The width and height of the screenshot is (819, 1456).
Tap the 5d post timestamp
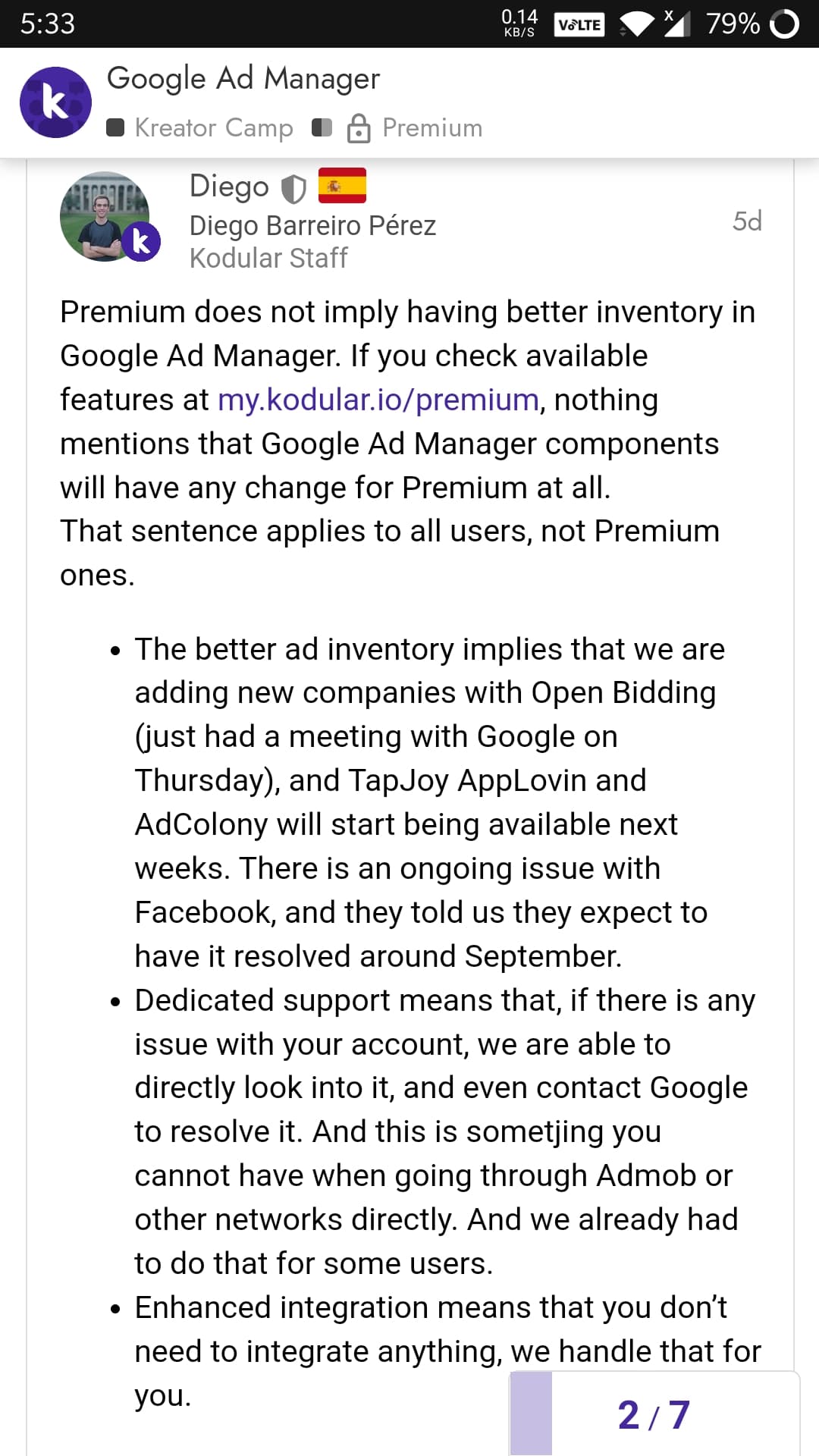(747, 221)
